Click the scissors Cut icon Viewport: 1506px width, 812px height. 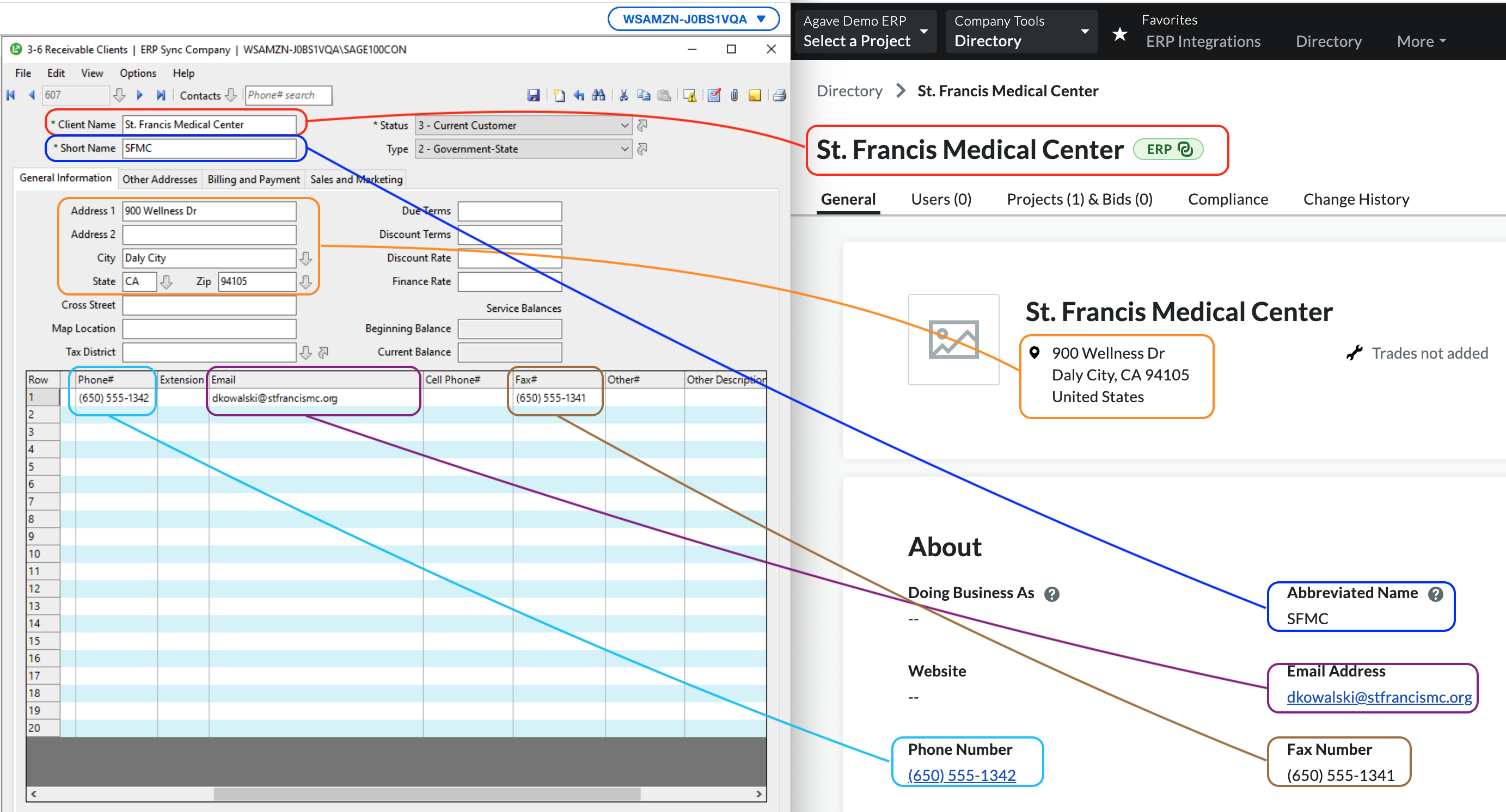(x=624, y=95)
